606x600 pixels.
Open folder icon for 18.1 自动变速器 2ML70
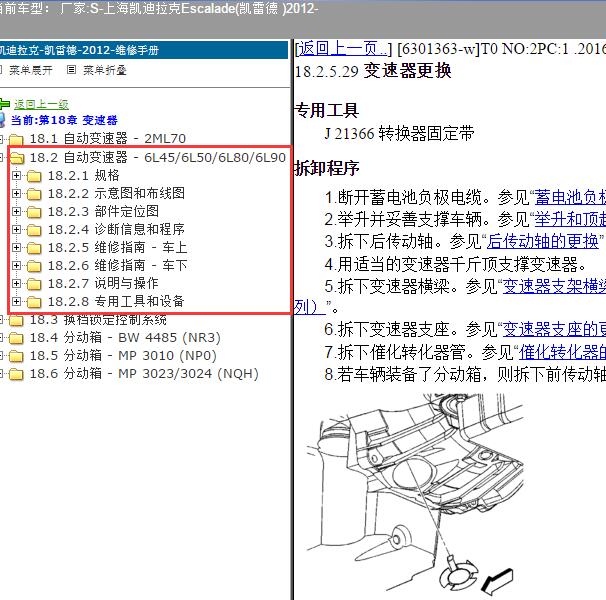16,139
